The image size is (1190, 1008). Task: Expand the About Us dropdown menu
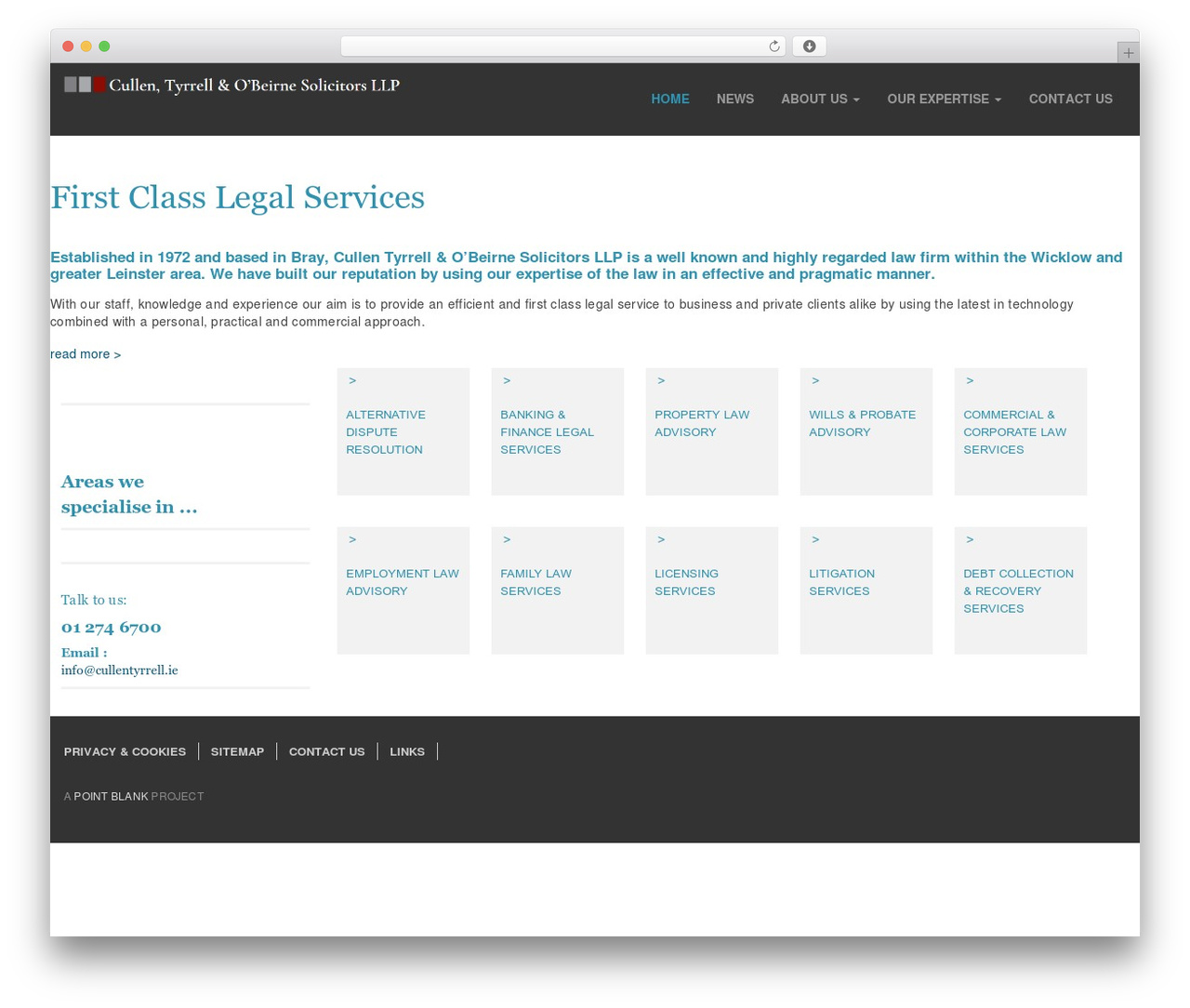[x=820, y=99]
